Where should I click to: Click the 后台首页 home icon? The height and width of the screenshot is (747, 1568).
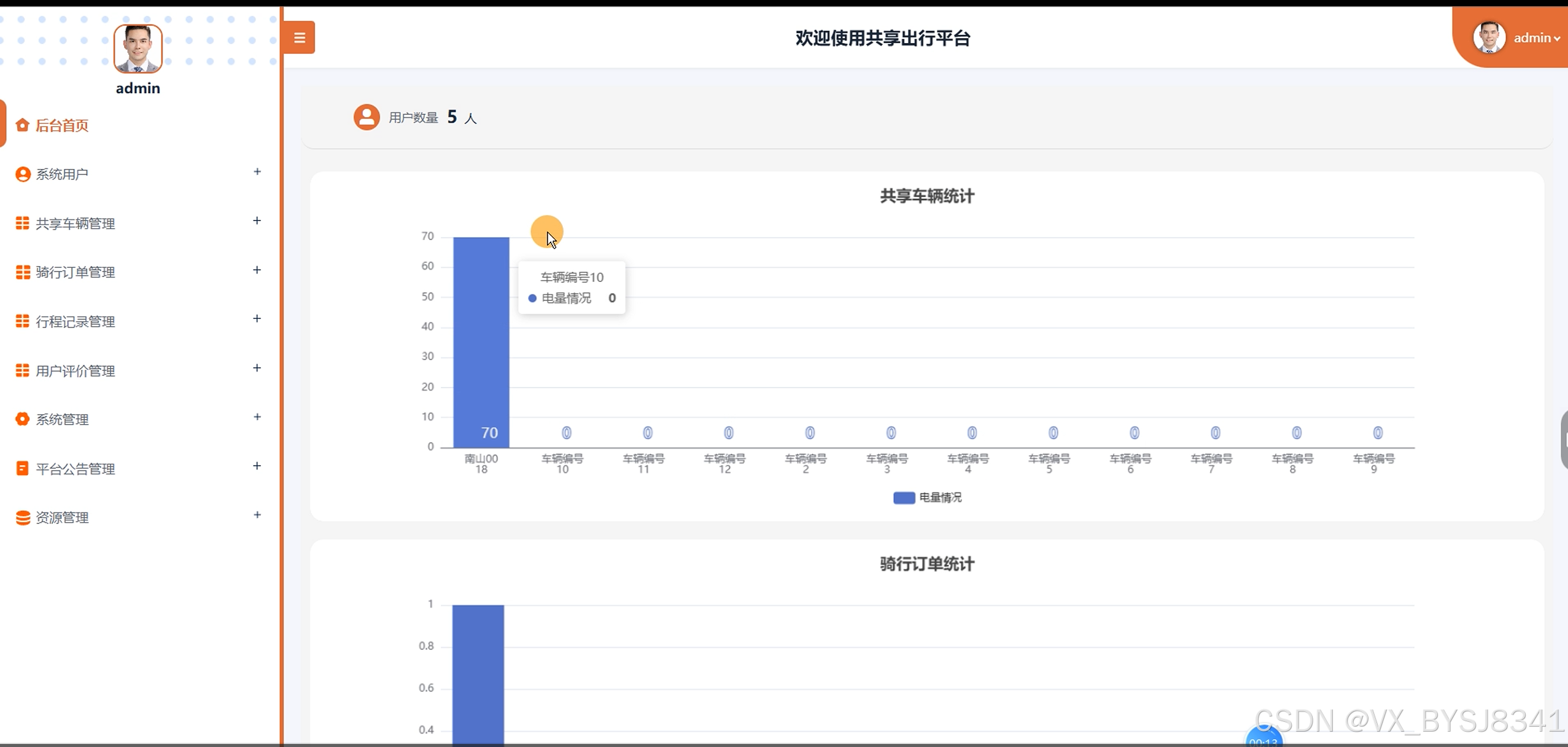click(x=23, y=125)
